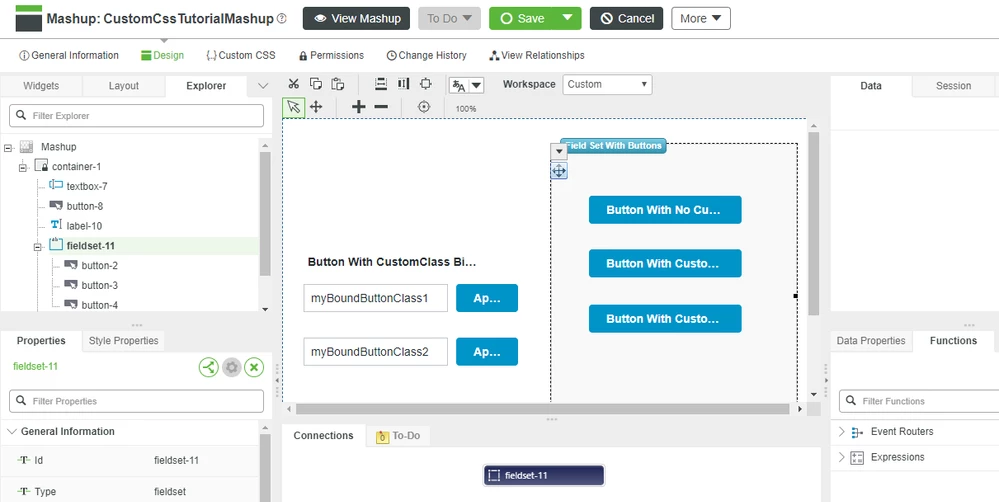The image size is (999, 502).
Task: Click the green Save button
Action: point(522,18)
